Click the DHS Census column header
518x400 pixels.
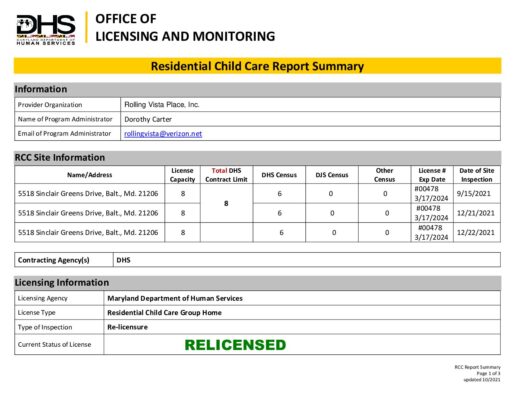point(279,175)
